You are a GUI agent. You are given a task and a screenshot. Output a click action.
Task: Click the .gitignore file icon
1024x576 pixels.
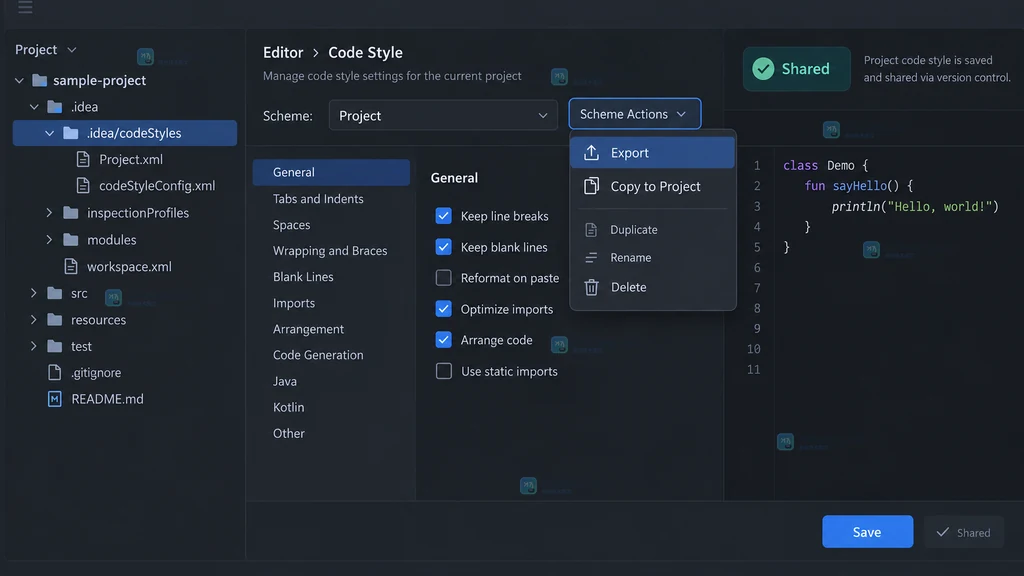tap(55, 372)
